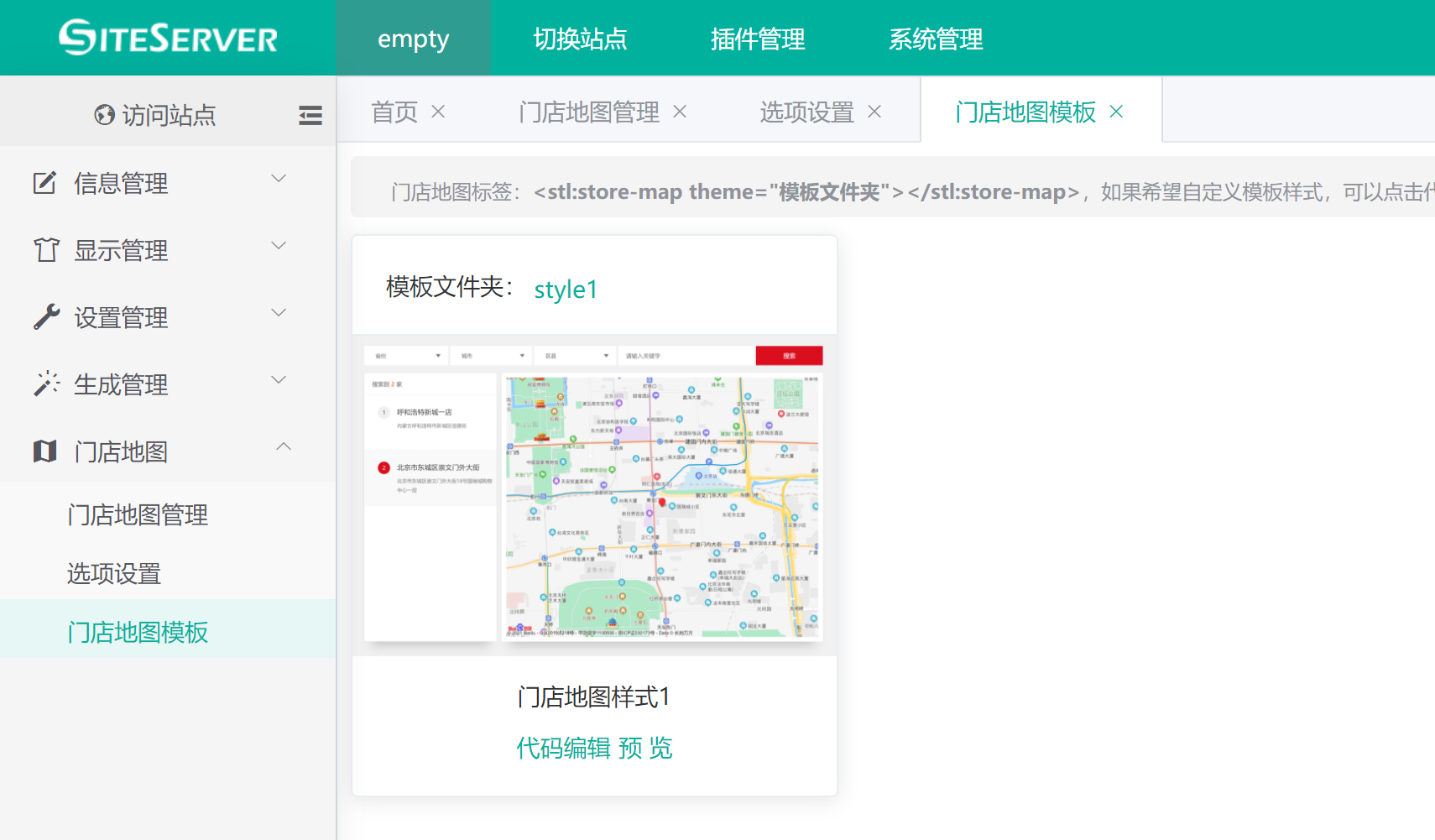
Task: Click the 代码编辑 link
Action: coord(563,748)
